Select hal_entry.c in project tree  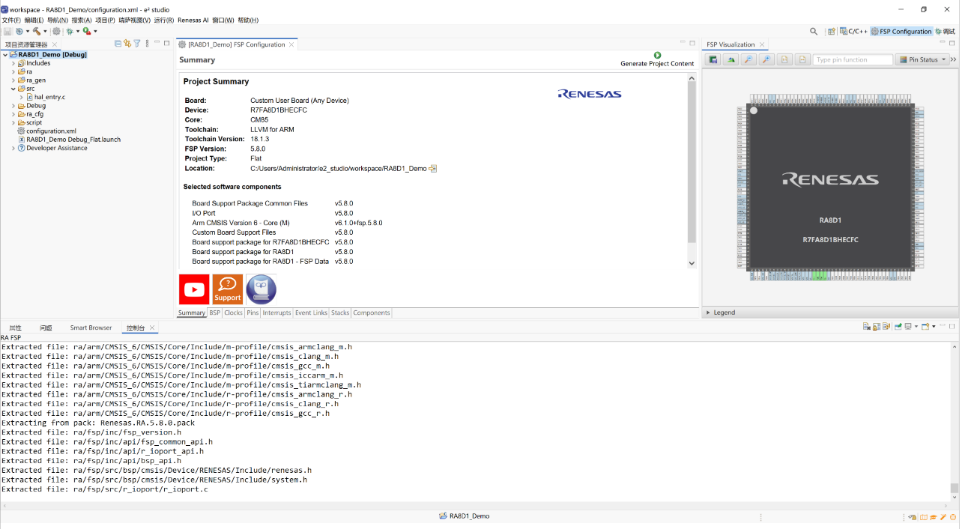[45, 97]
